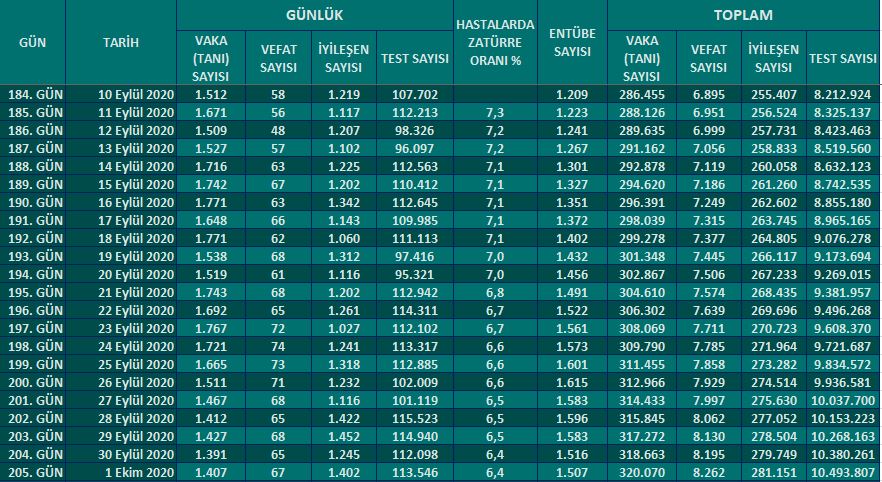
Task: Select the date 1 Ekim 2020
Action: pos(140,472)
